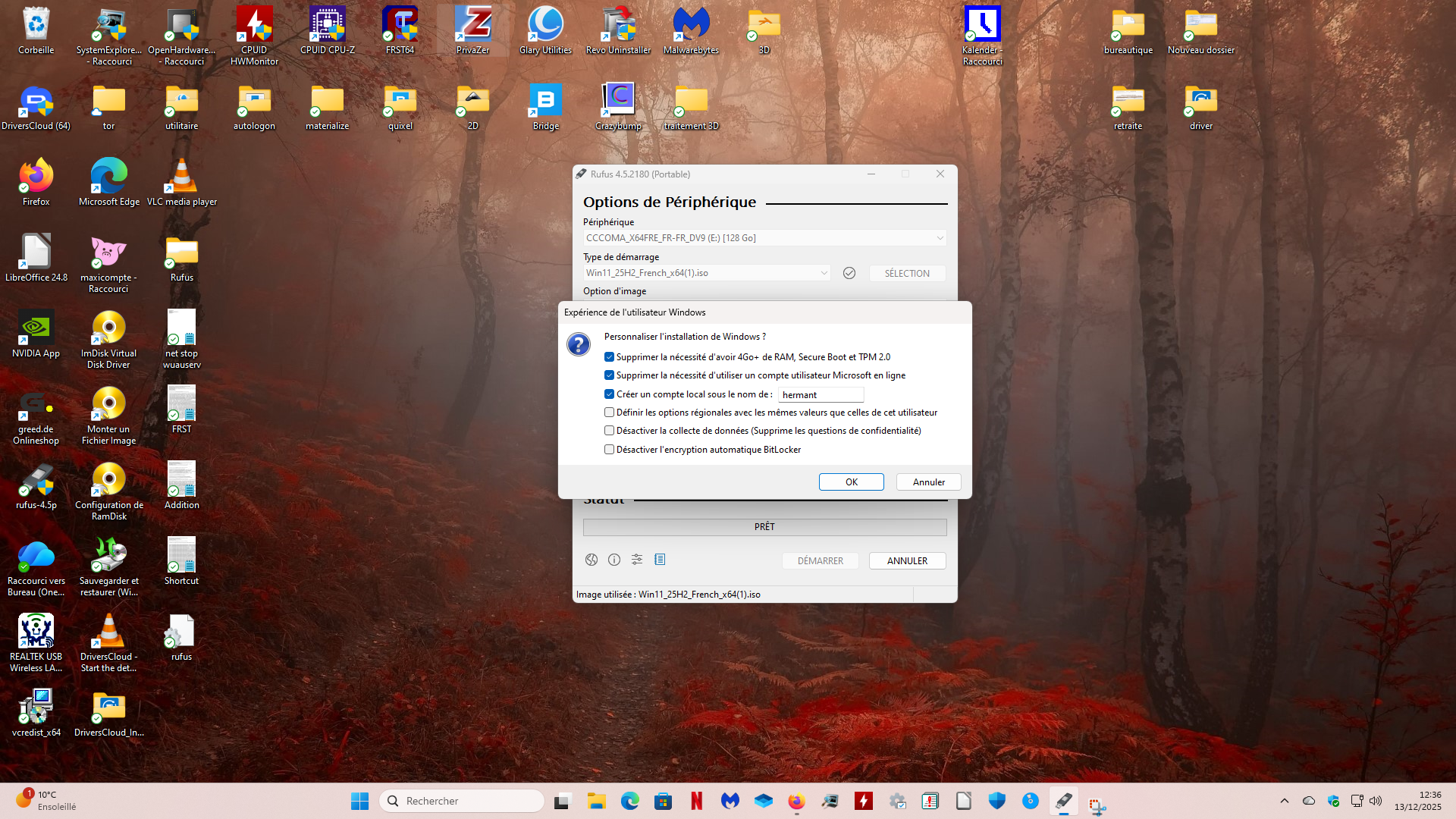Image resolution: width=1456 pixels, height=819 pixels.
Task: Expand the Périphérique device dropdown
Action: coord(940,238)
